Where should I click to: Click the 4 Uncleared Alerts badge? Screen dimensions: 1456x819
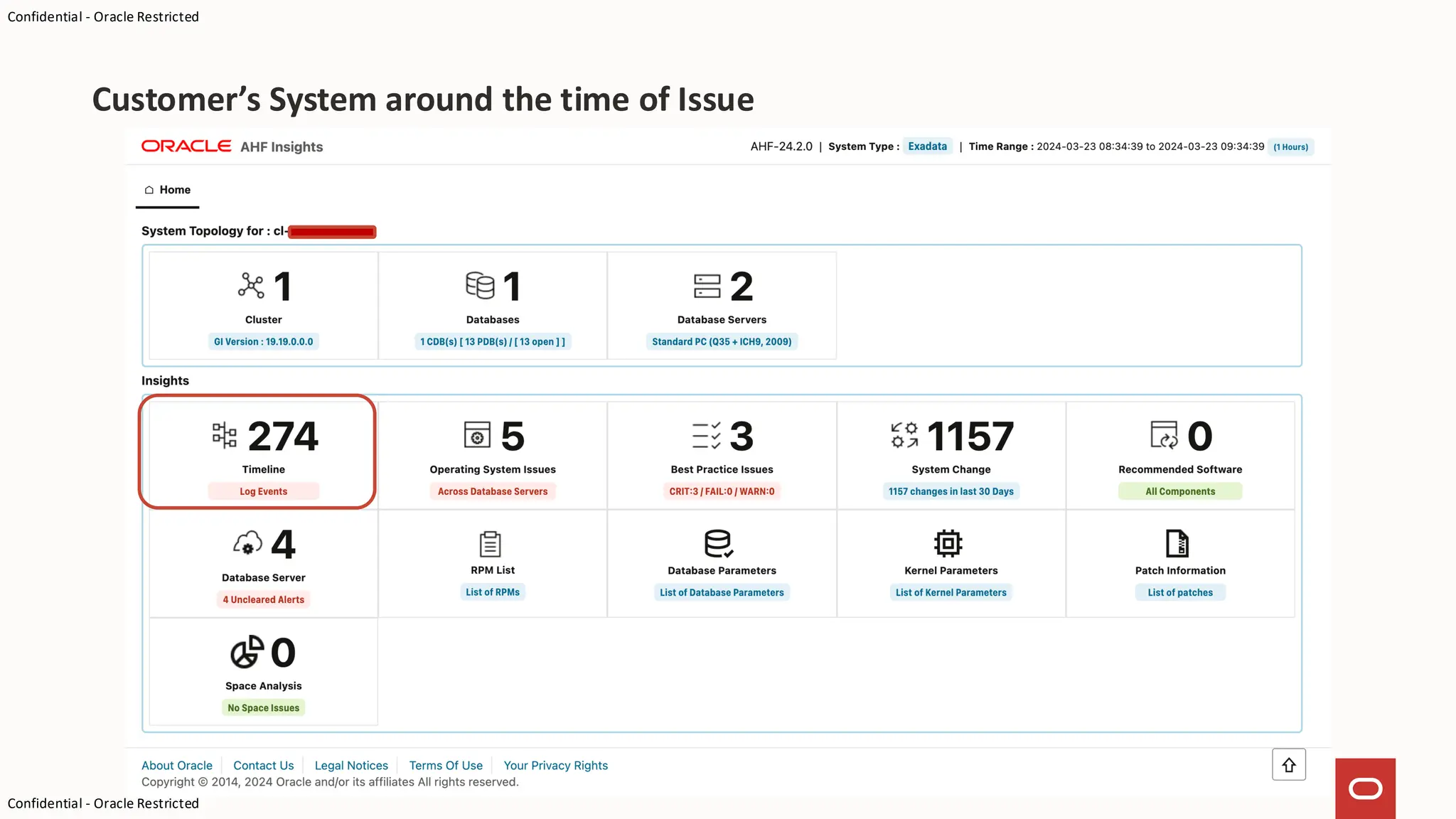[264, 599]
